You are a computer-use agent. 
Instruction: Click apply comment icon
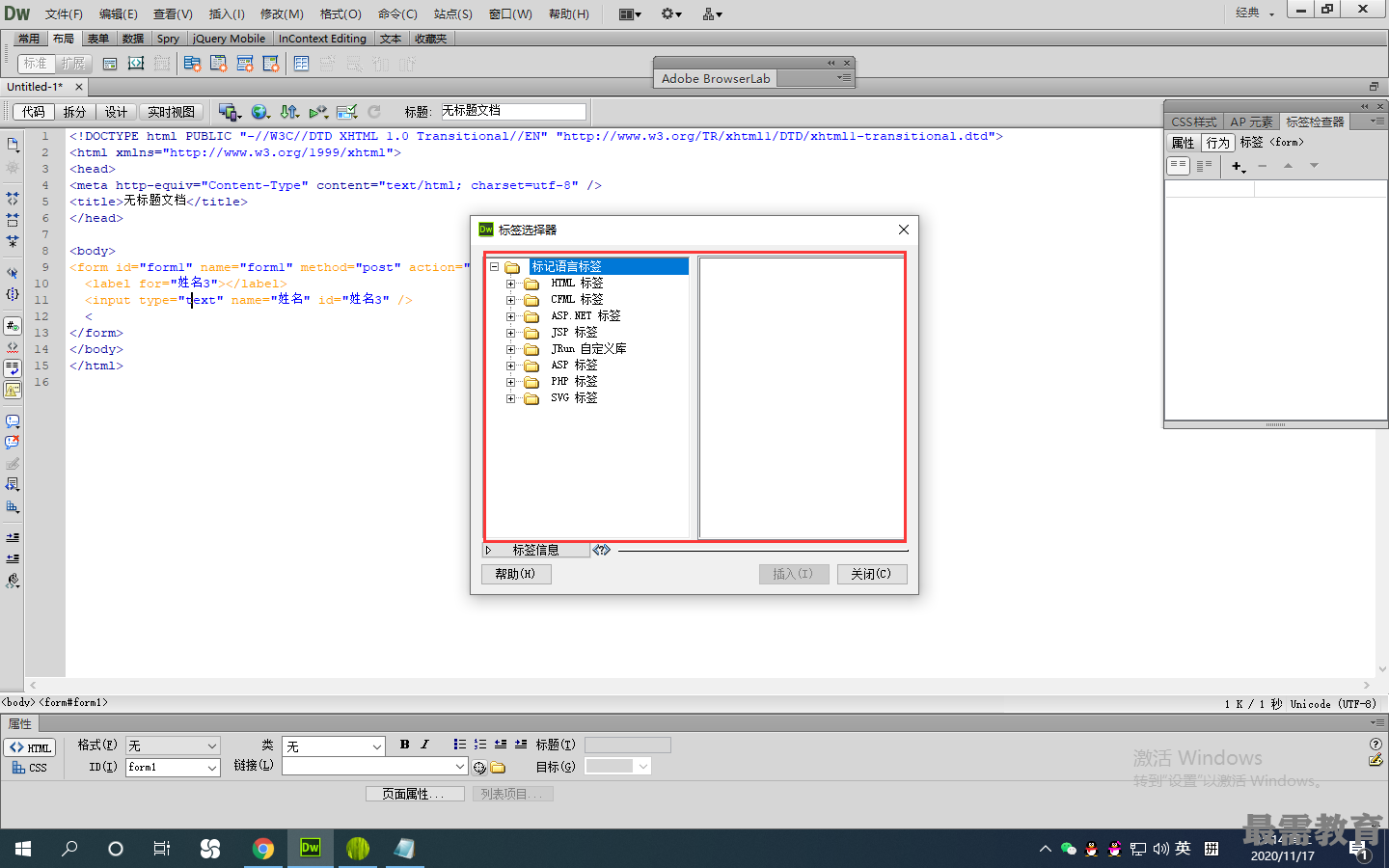pyautogui.click(x=13, y=421)
